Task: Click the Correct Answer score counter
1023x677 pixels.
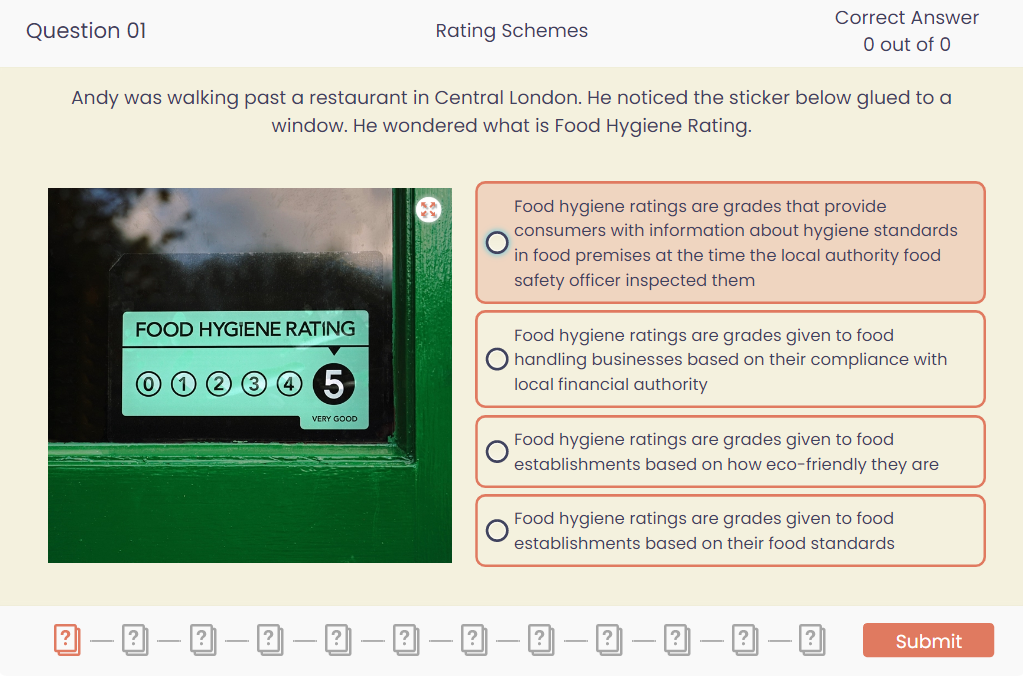Action: point(906,31)
